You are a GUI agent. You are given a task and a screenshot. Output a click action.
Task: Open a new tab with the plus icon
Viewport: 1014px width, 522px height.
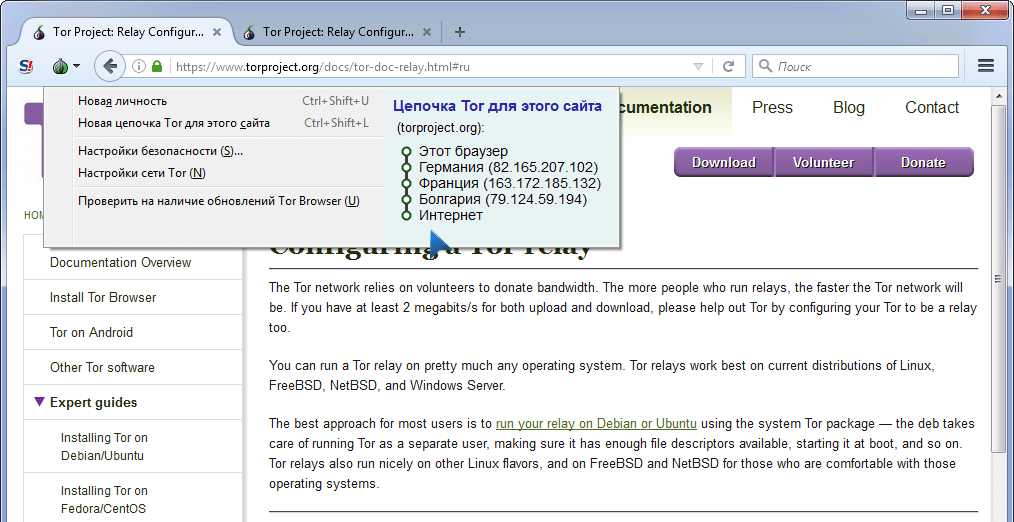coord(460,32)
